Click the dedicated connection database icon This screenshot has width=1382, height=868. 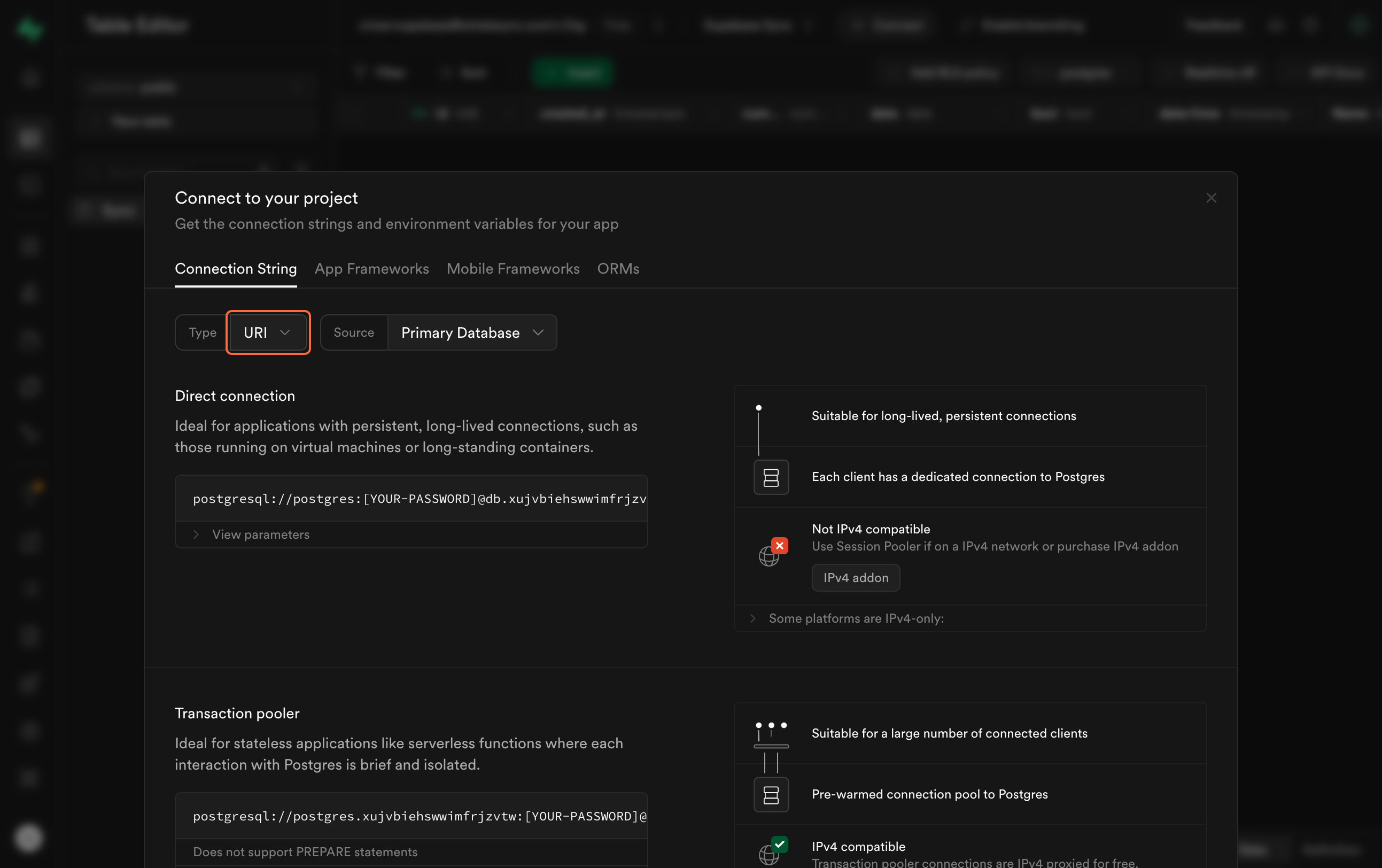[x=771, y=477]
